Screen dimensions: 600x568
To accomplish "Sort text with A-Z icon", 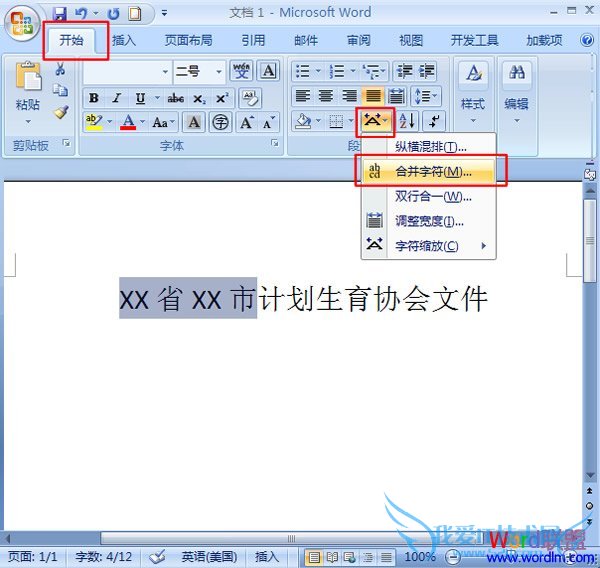I will (407, 122).
